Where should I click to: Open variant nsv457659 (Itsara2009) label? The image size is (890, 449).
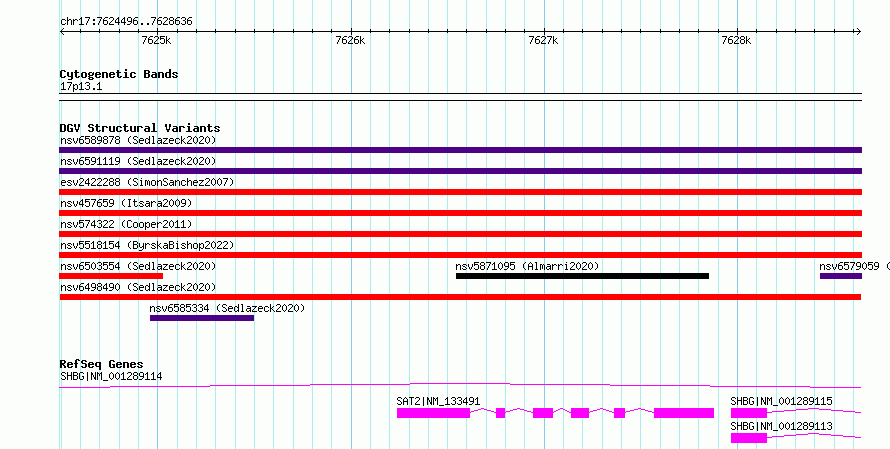click(x=126, y=203)
